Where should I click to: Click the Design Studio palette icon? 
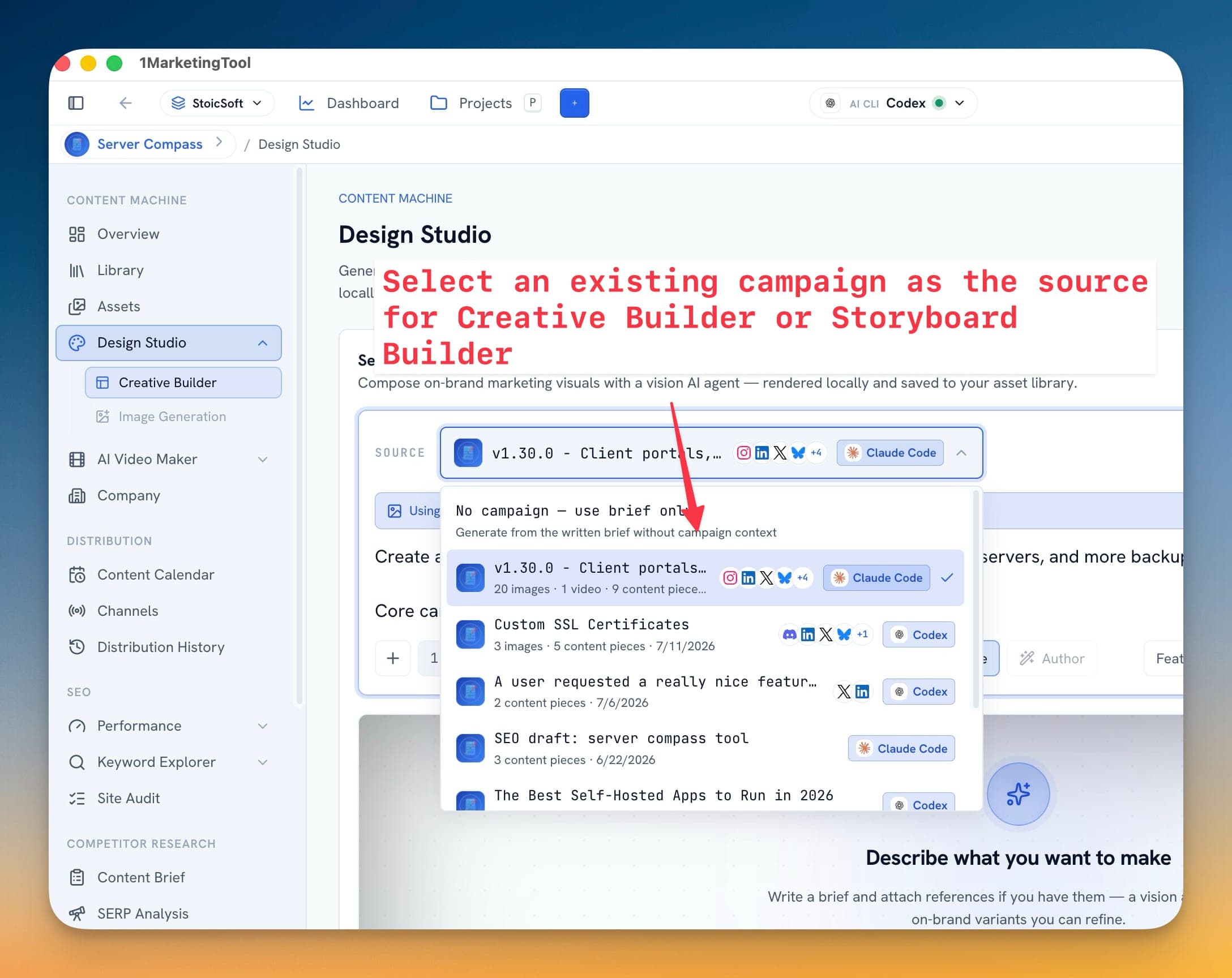click(x=77, y=343)
